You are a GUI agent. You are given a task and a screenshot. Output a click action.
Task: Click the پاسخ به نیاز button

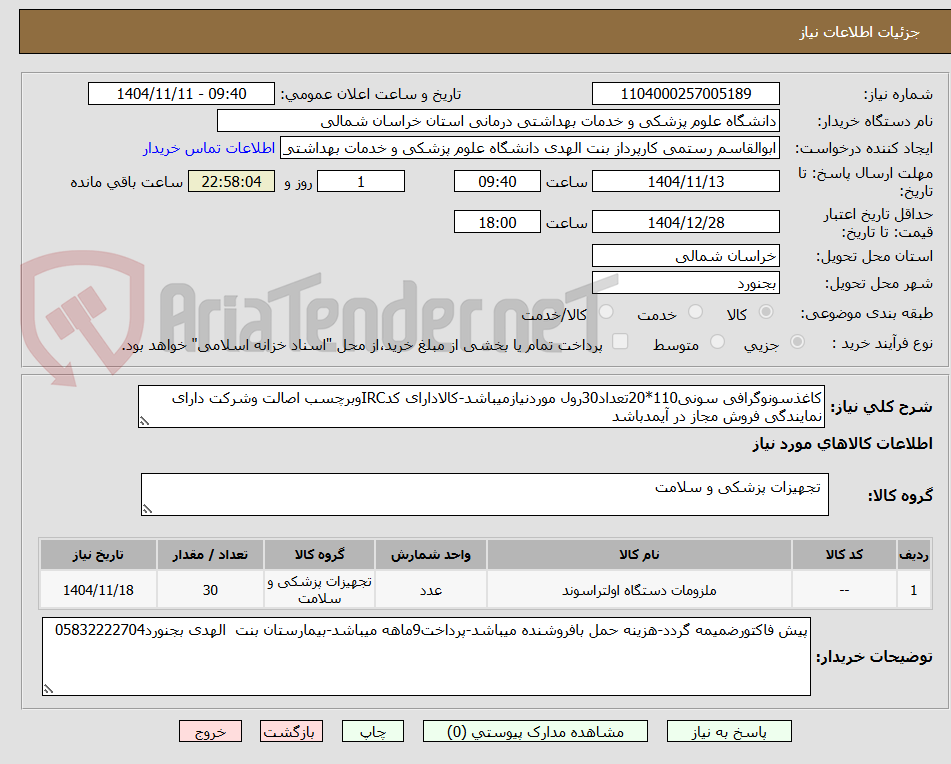coord(729,731)
